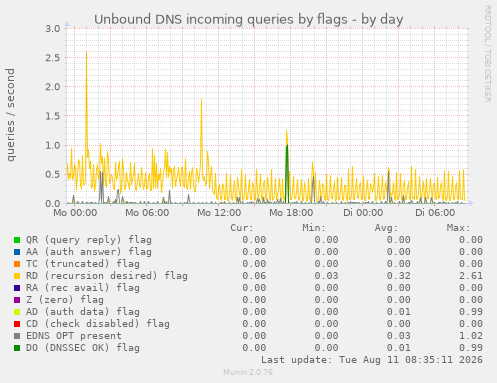The height and width of the screenshot is (383, 497).
Task: Click the 'Mo 06:00' x-axis label
Action: point(147,213)
